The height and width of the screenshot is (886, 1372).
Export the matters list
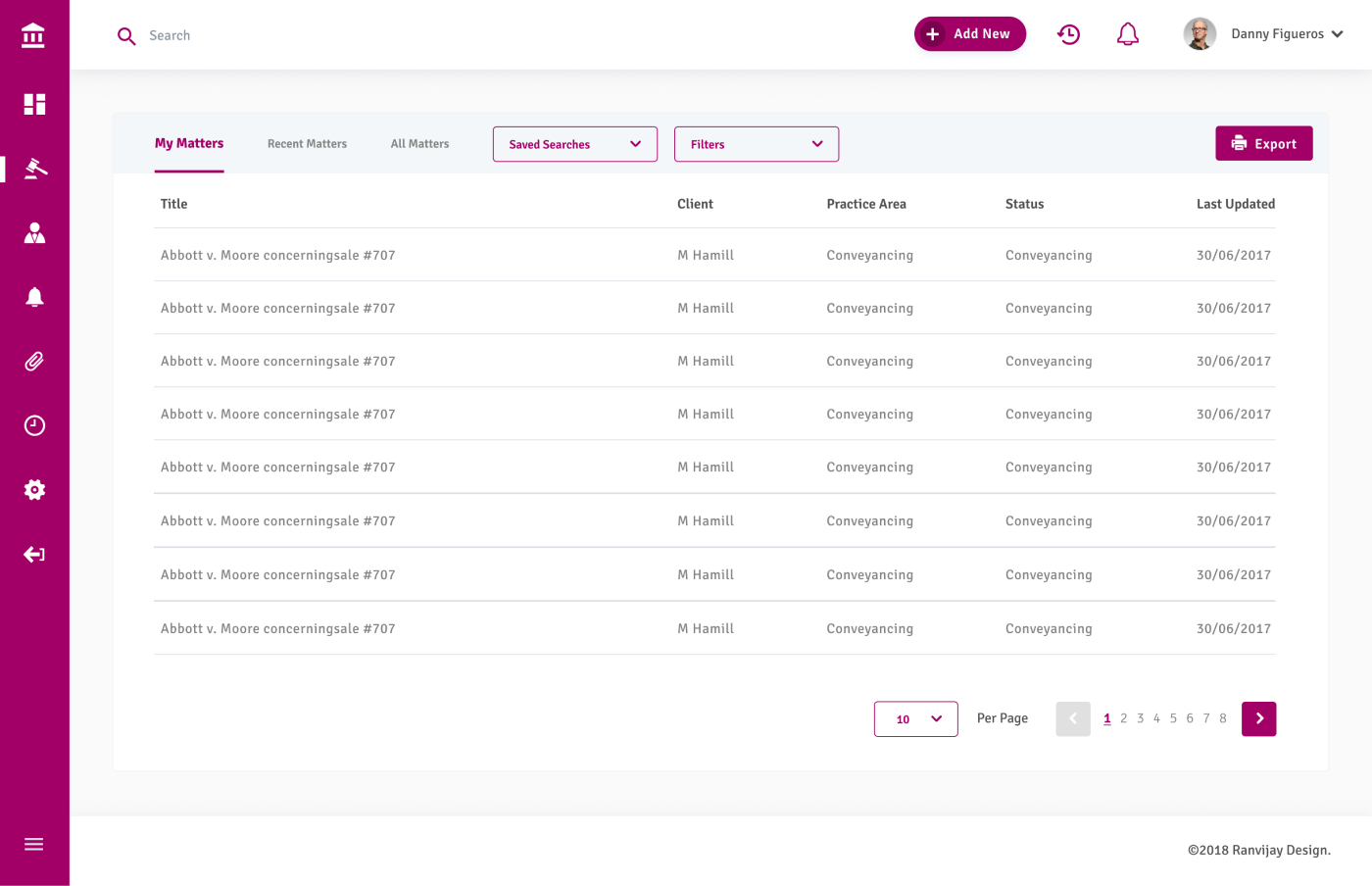click(1263, 144)
